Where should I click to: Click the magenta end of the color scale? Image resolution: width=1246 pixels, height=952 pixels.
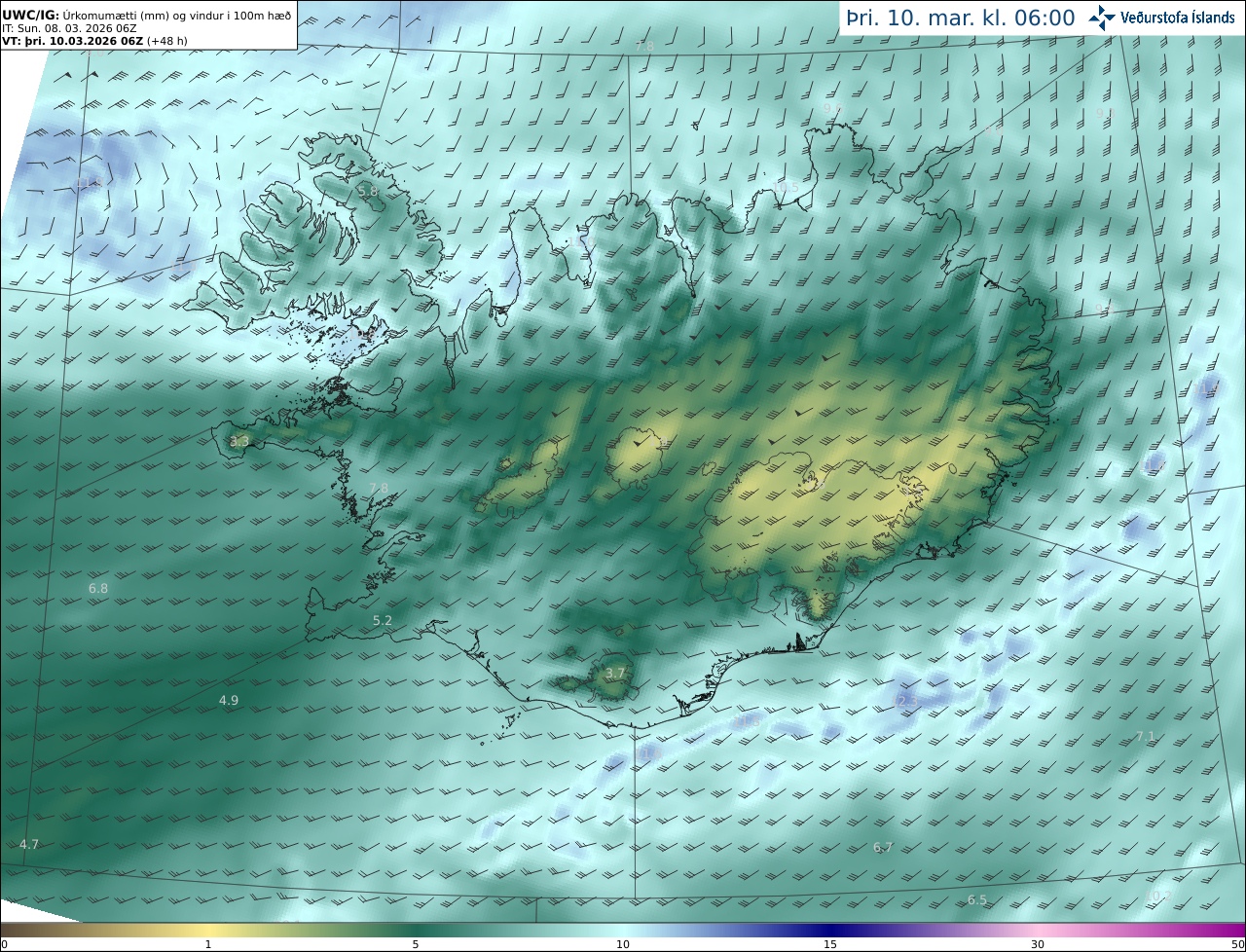1227,930
